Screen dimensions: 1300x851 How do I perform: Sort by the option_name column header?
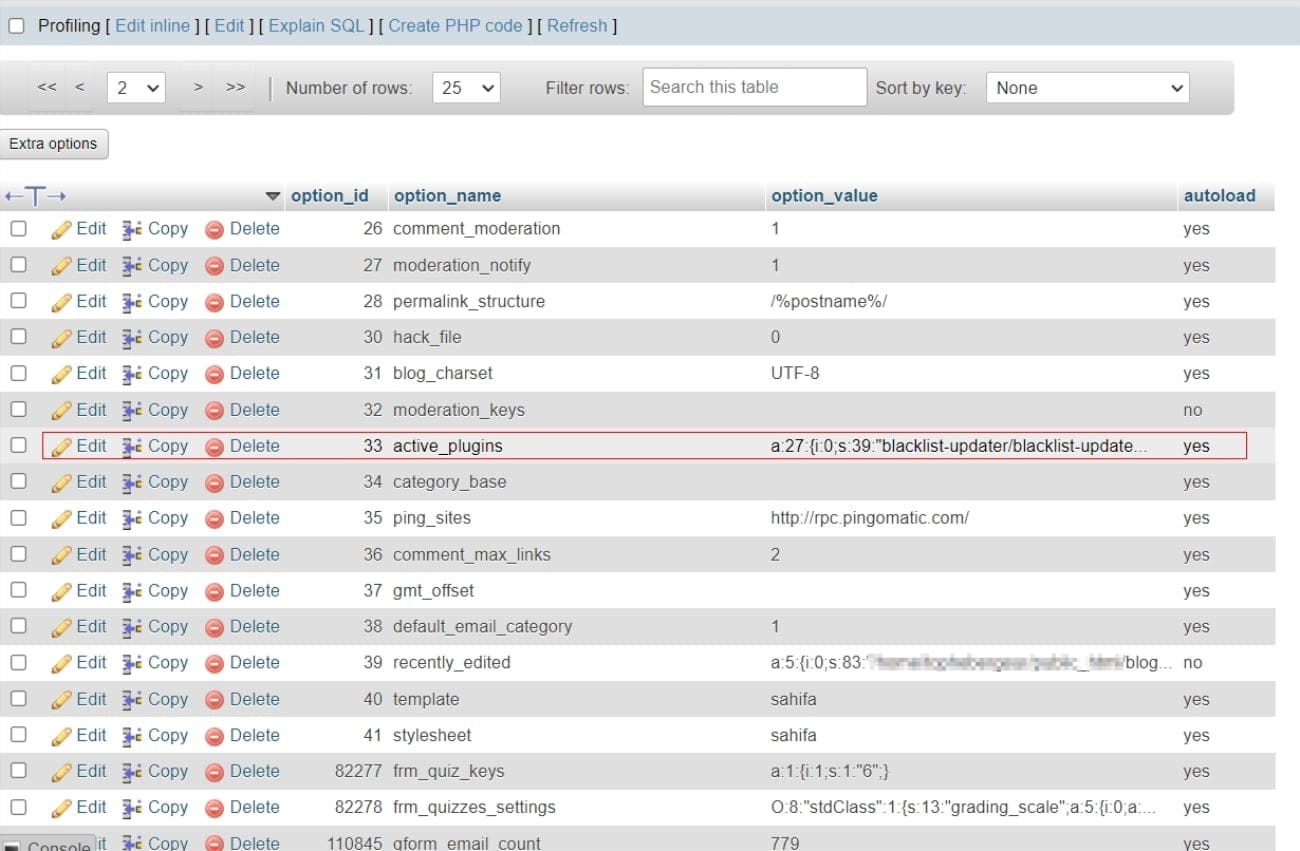447,196
